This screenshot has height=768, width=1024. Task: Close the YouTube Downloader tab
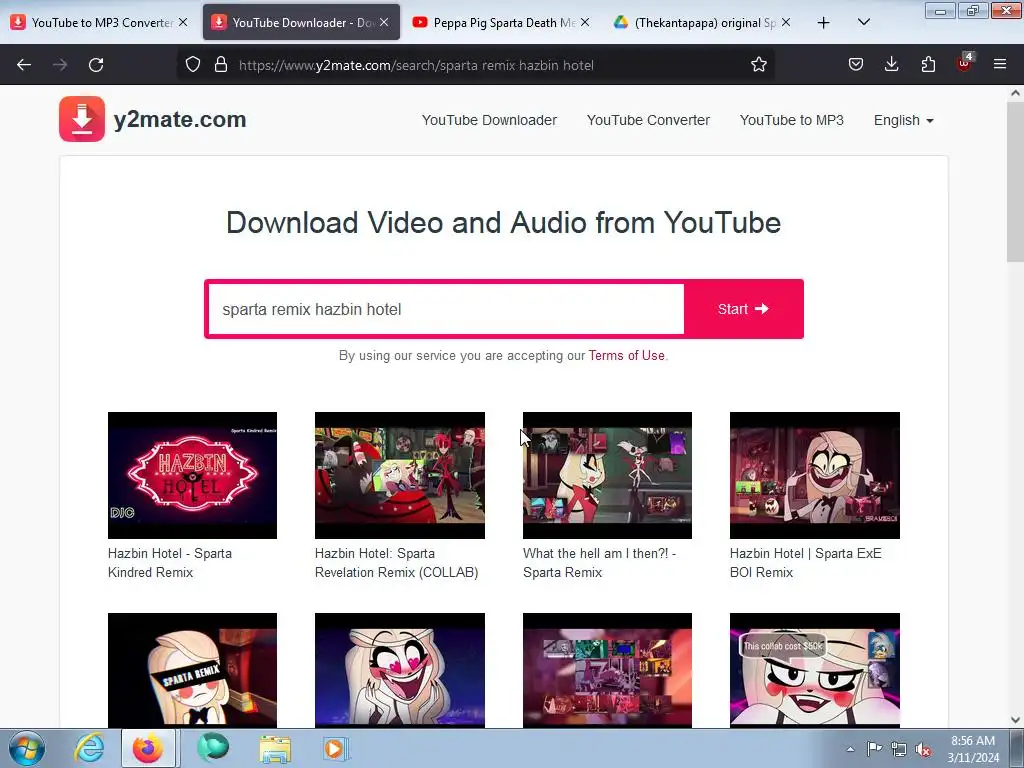point(384,22)
